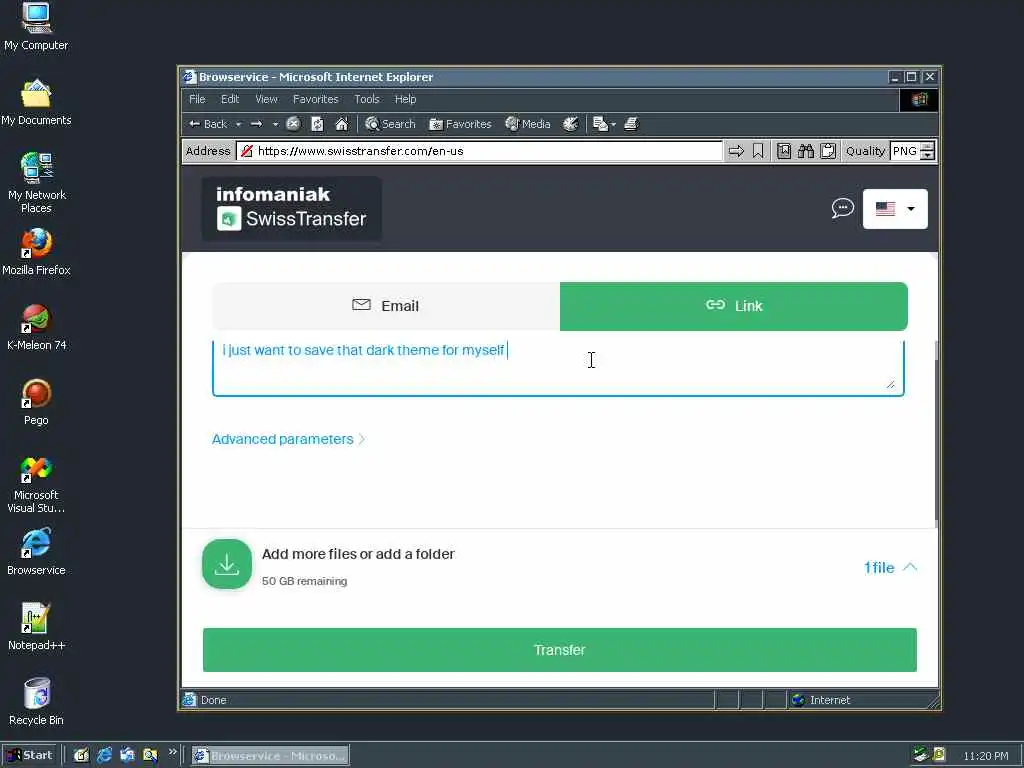
Task: Expand the quick launch overflow chevron
Action: [x=172, y=752]
